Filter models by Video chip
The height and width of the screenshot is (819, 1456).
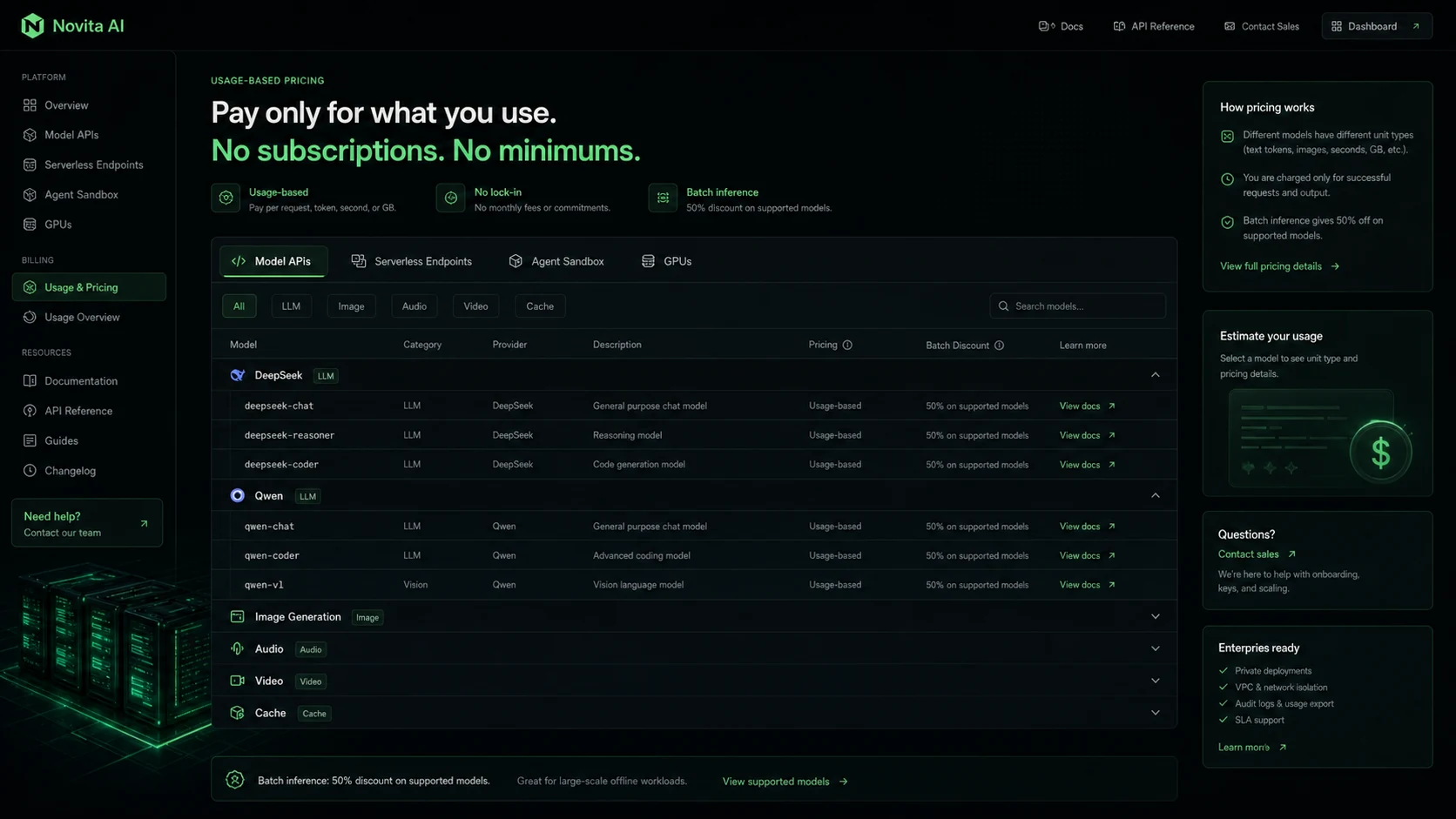coord(475,306)
